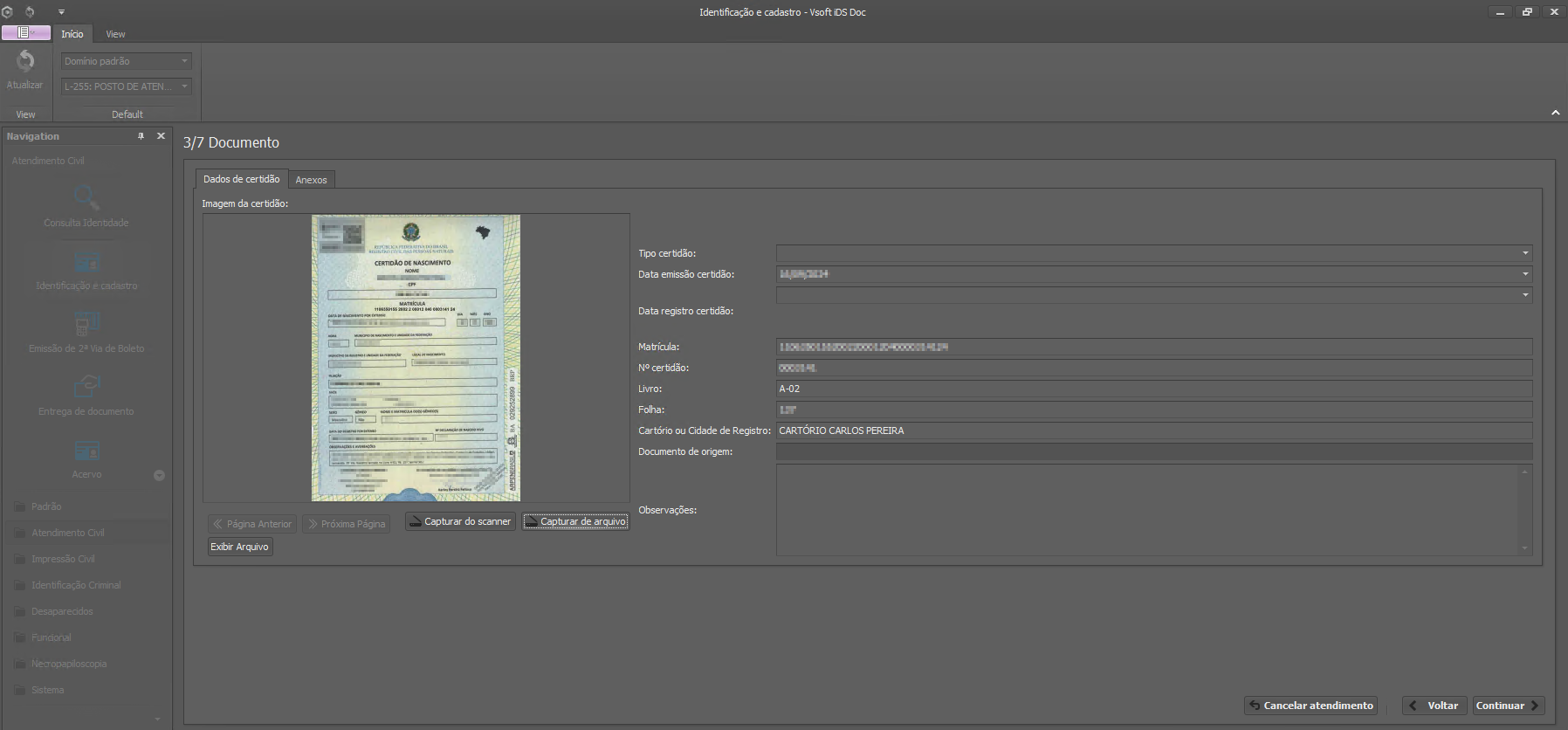
Task: Open Consulta Identidade magnifier icon
Action: (x=86, y=197)
